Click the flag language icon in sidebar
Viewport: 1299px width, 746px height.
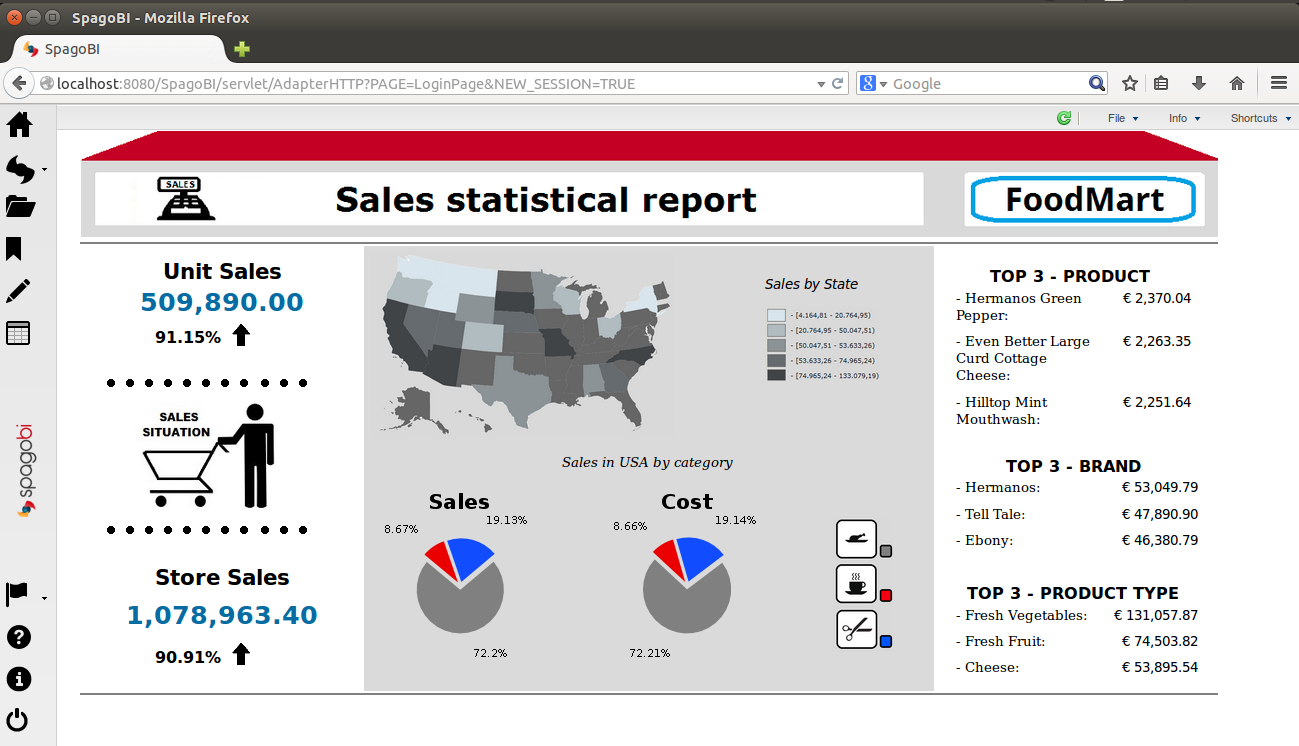click(x=17, y=594)
